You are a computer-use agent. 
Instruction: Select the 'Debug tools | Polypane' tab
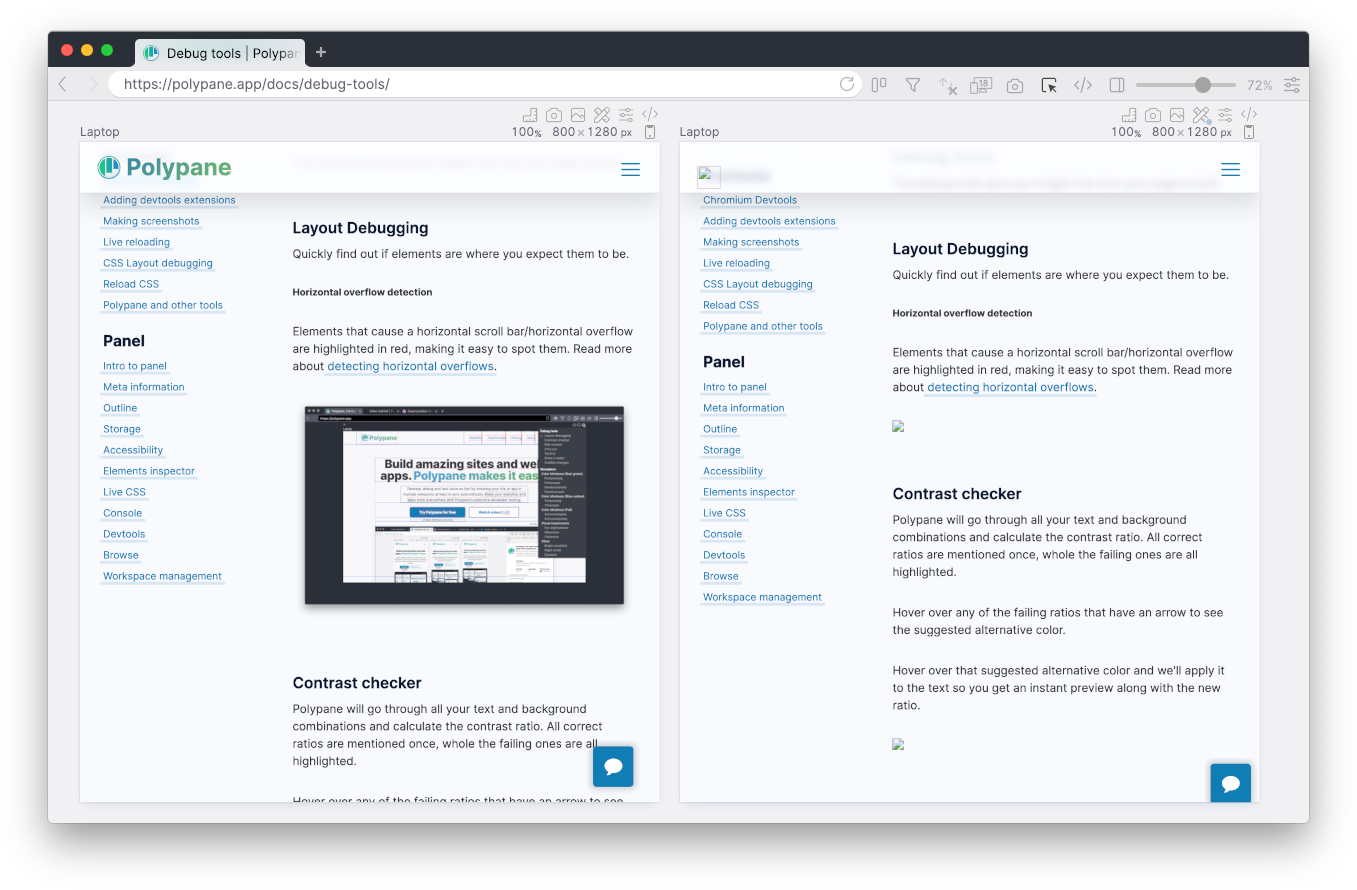coord(220,52)
